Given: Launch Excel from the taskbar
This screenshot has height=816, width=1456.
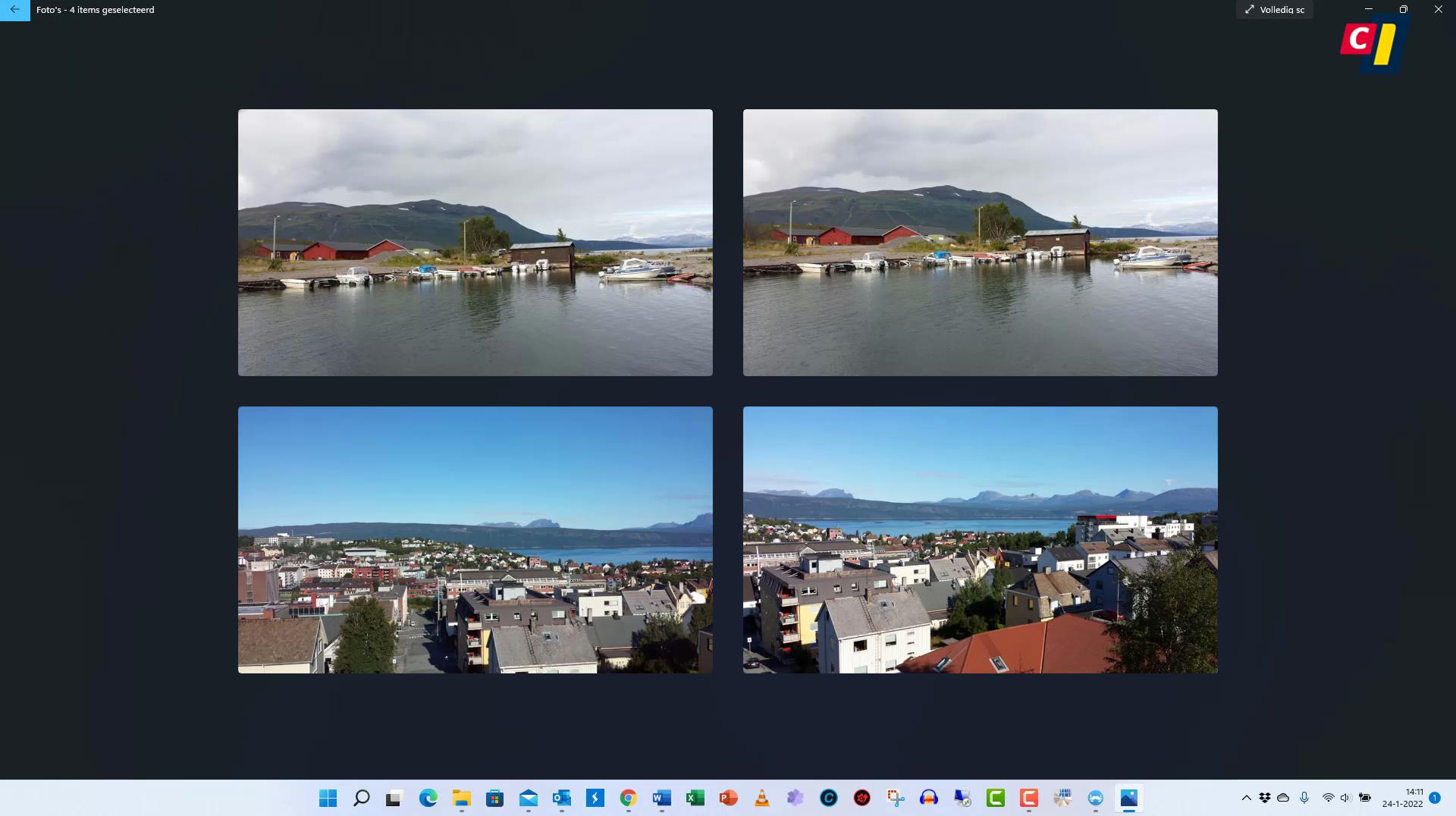Looking at the screenshot, I should click(x=694, y=798).
